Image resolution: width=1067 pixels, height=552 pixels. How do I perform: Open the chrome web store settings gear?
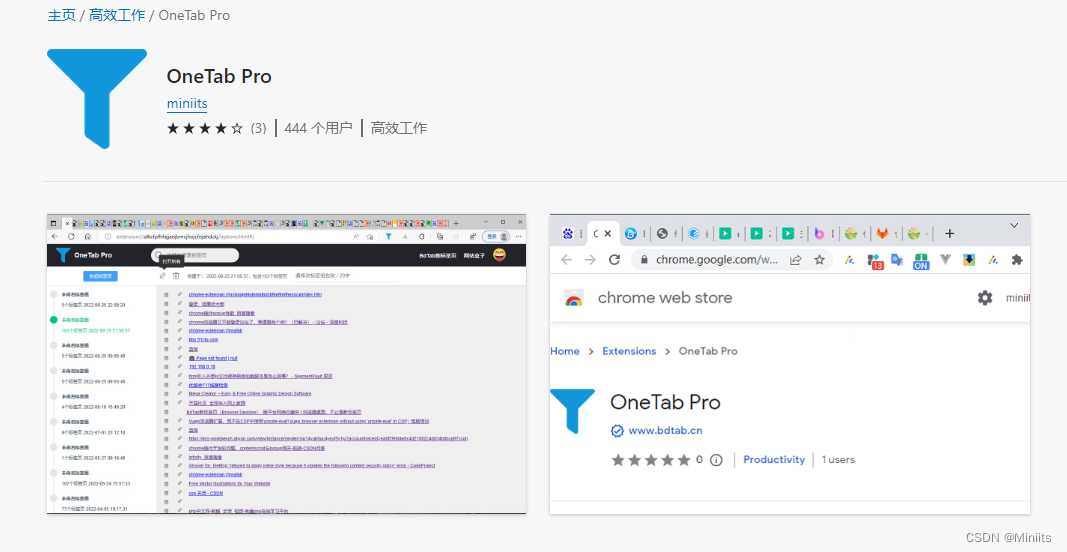point(985,297)
